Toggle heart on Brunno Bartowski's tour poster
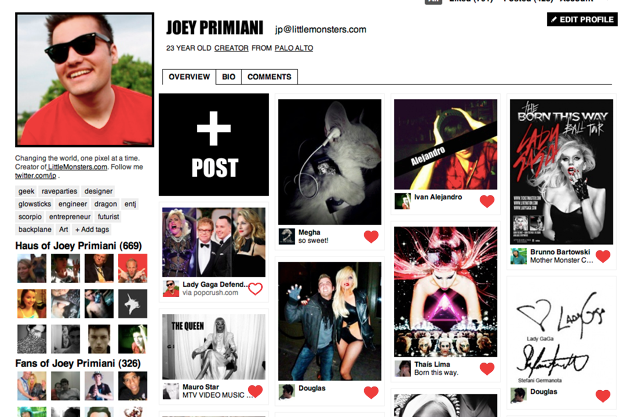Screen dimensions: 637x417 pos(603,256)
